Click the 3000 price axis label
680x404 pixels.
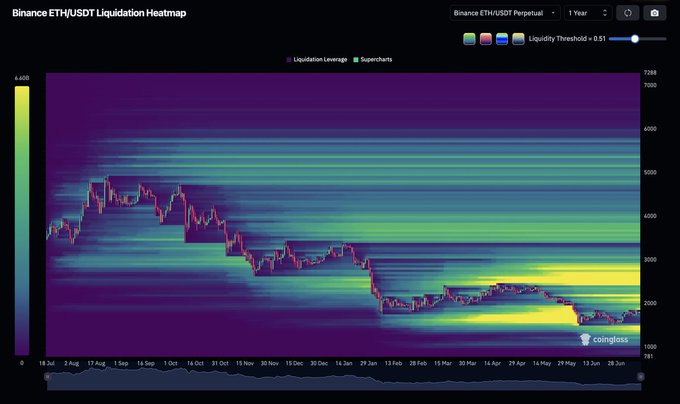coord(650,260)
